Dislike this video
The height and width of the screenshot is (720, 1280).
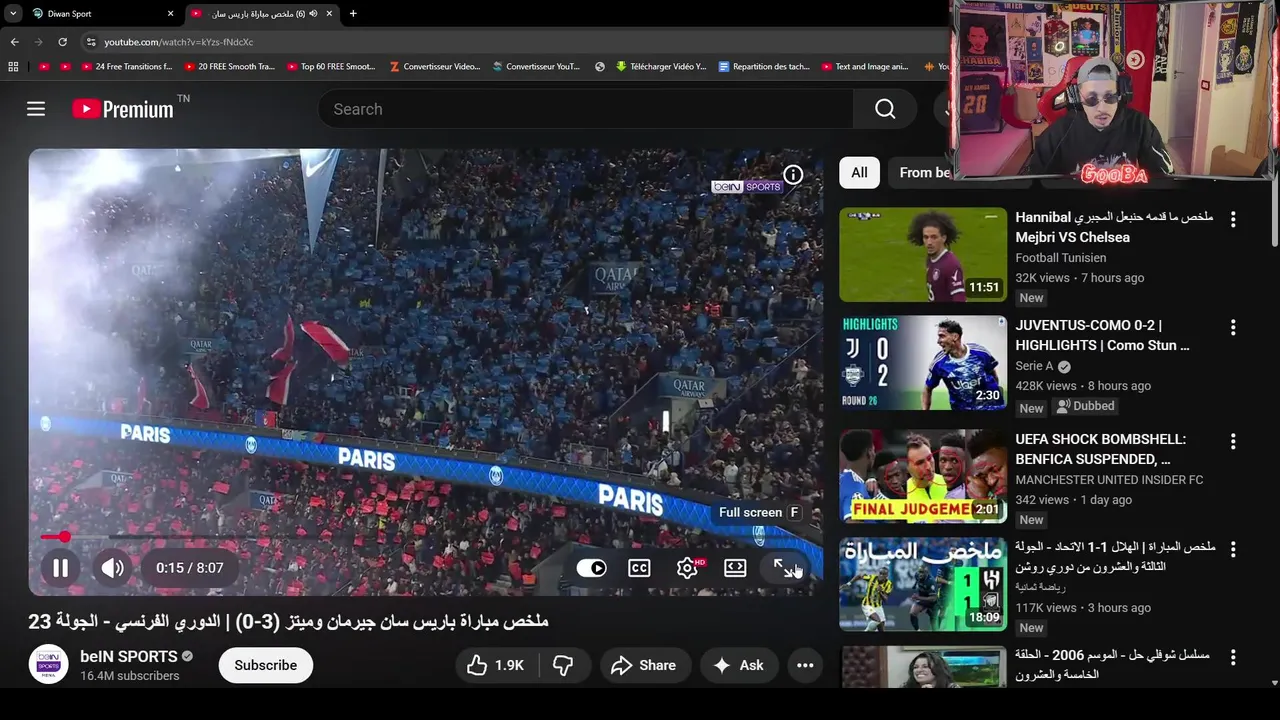pyautogui.click(x=564, y=665)
